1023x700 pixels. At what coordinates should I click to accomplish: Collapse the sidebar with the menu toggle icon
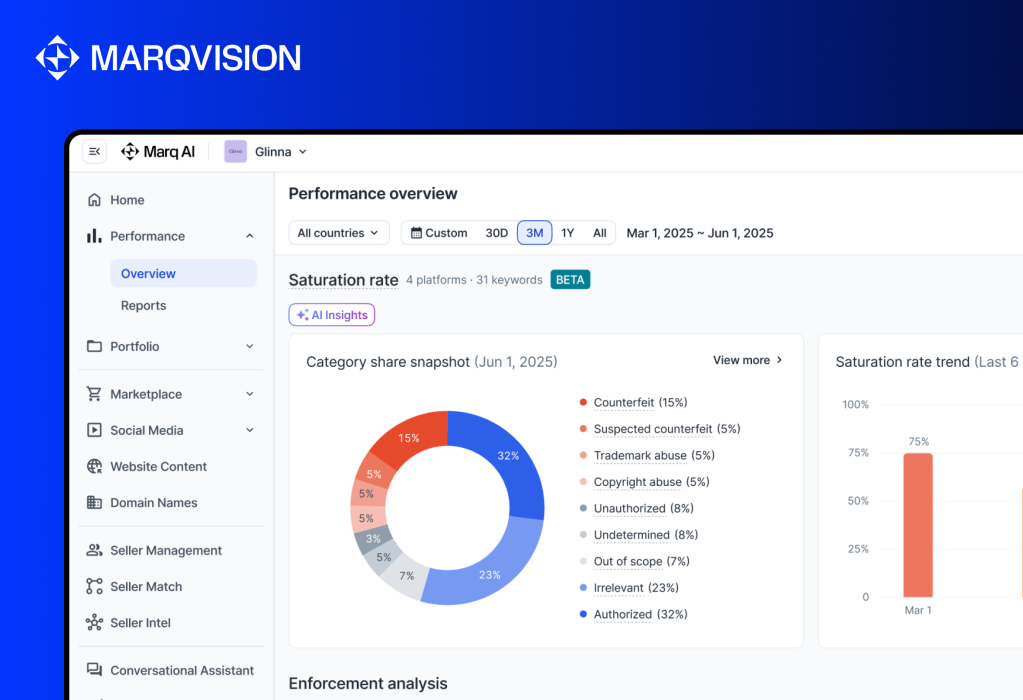coord(94,151)
